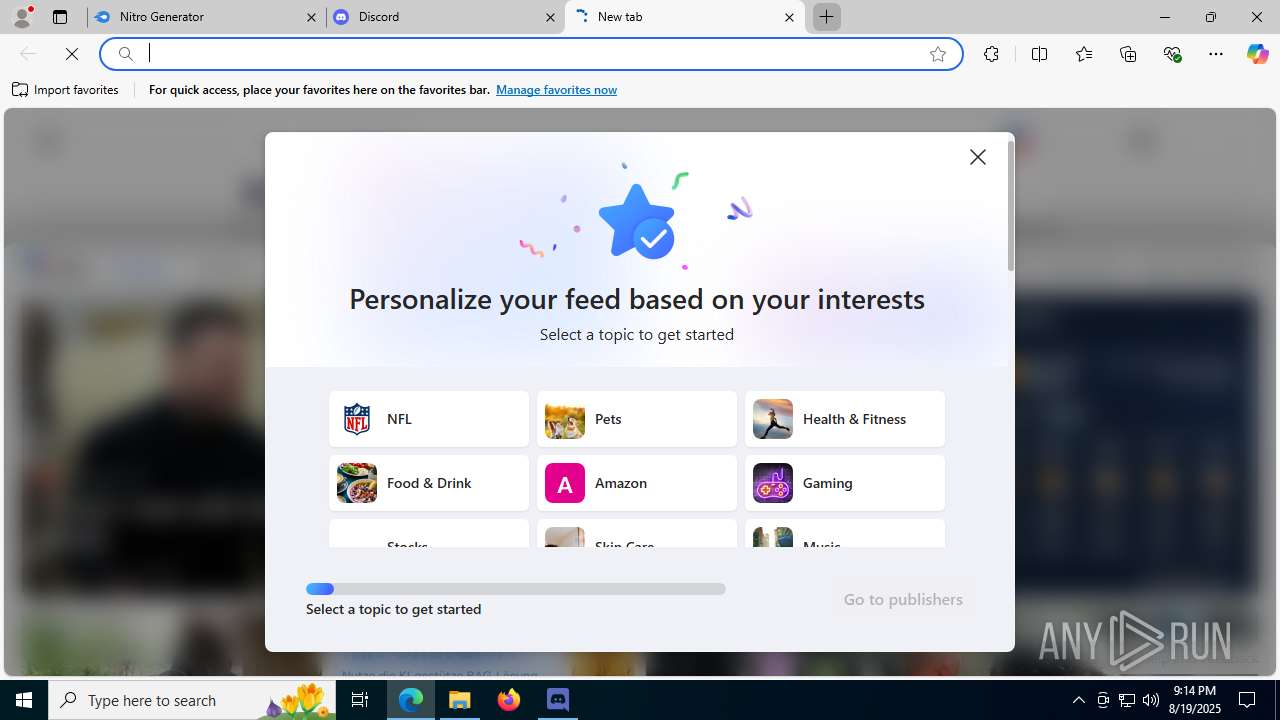Open Manage favorites now link
This screenshot has width=1280, height=720.
(556, 90)
